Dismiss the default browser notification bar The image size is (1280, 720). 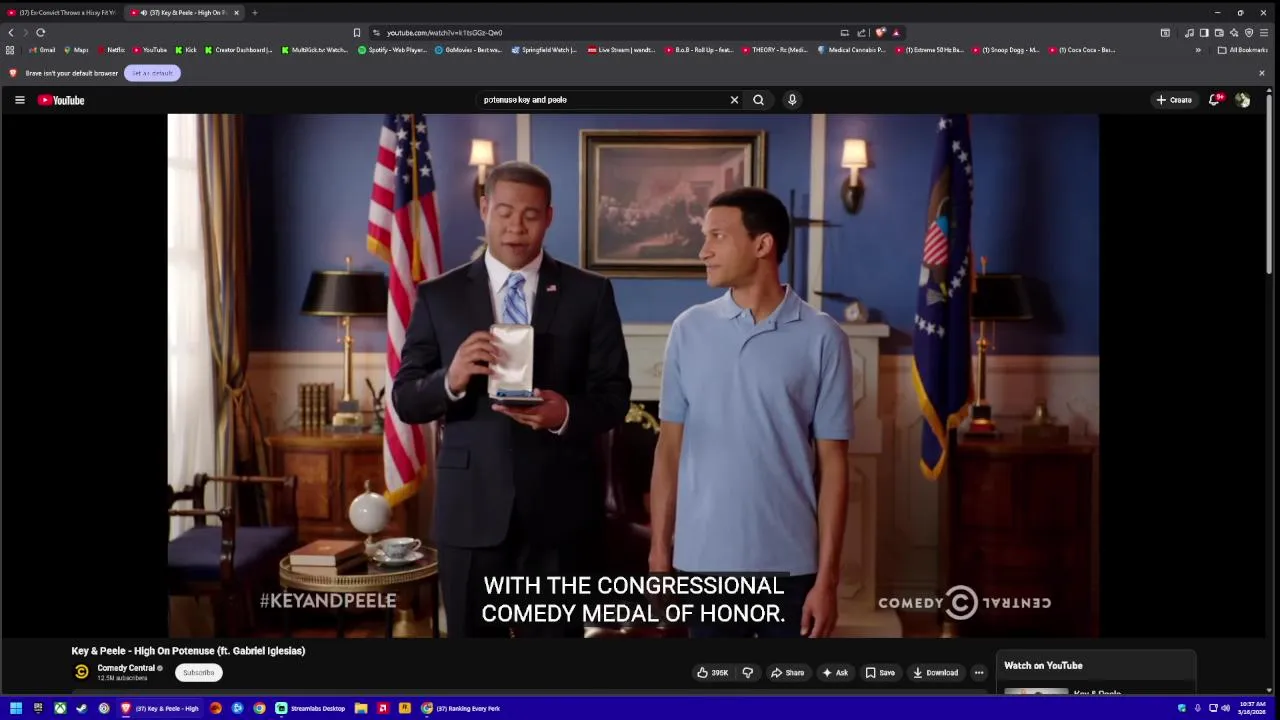click(x=1261, y=73)
